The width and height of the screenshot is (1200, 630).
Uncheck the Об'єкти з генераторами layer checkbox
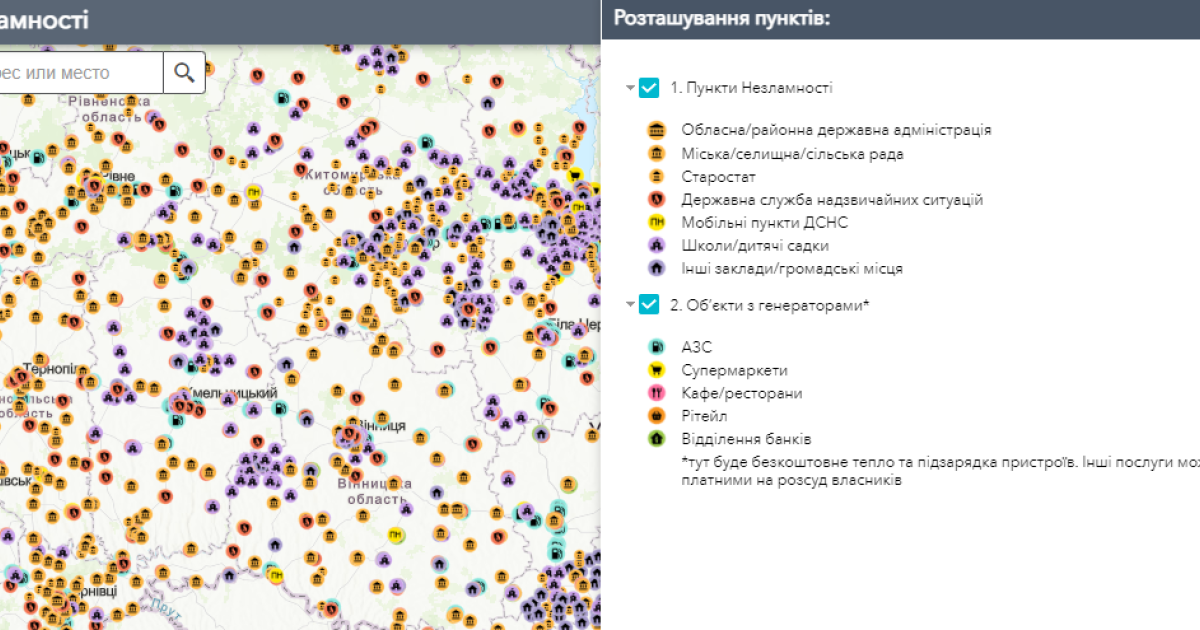649,305
